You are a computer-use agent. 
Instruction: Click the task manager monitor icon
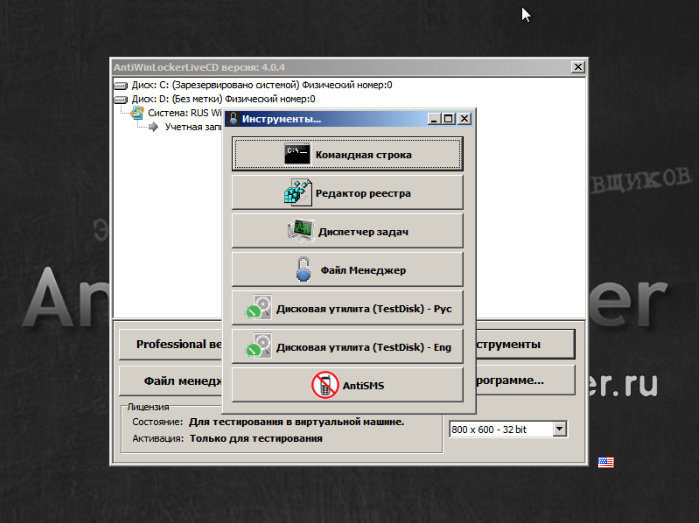pos(301,231)
